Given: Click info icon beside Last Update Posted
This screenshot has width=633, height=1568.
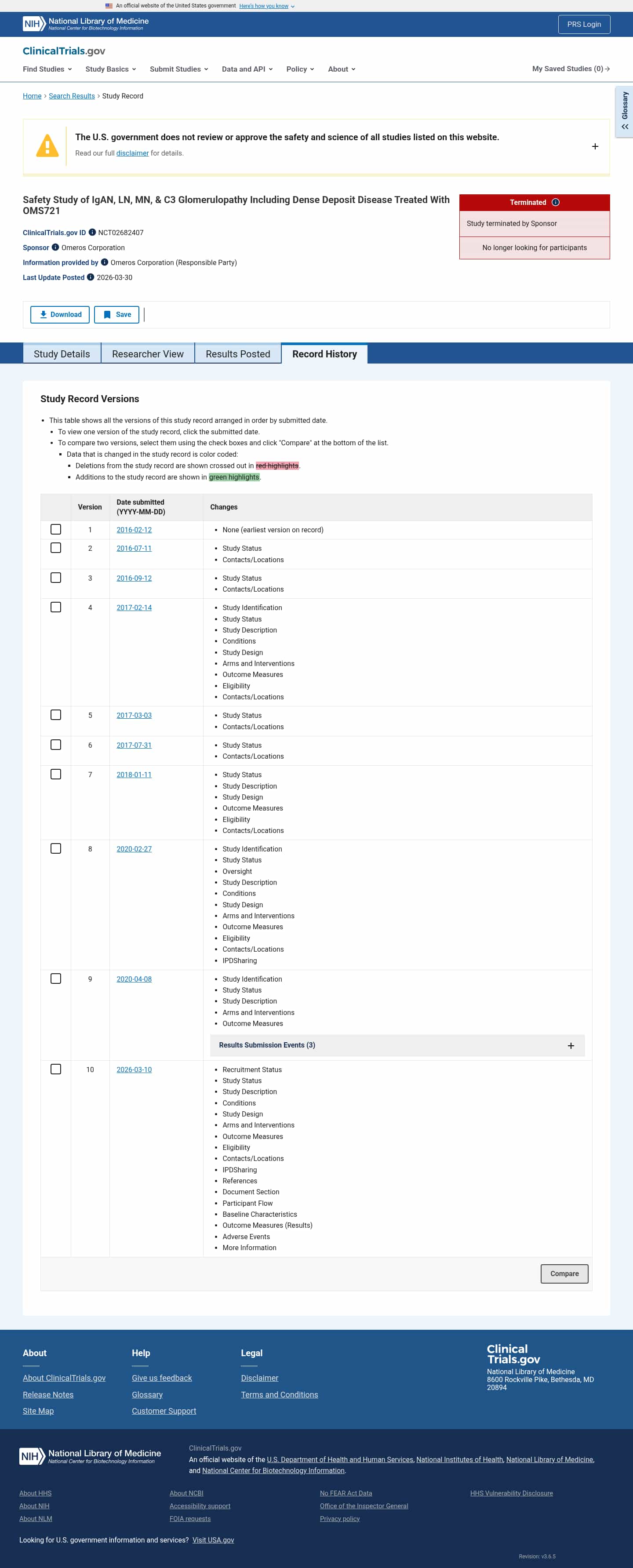Looking at the screenshot, I should [91, 277].
